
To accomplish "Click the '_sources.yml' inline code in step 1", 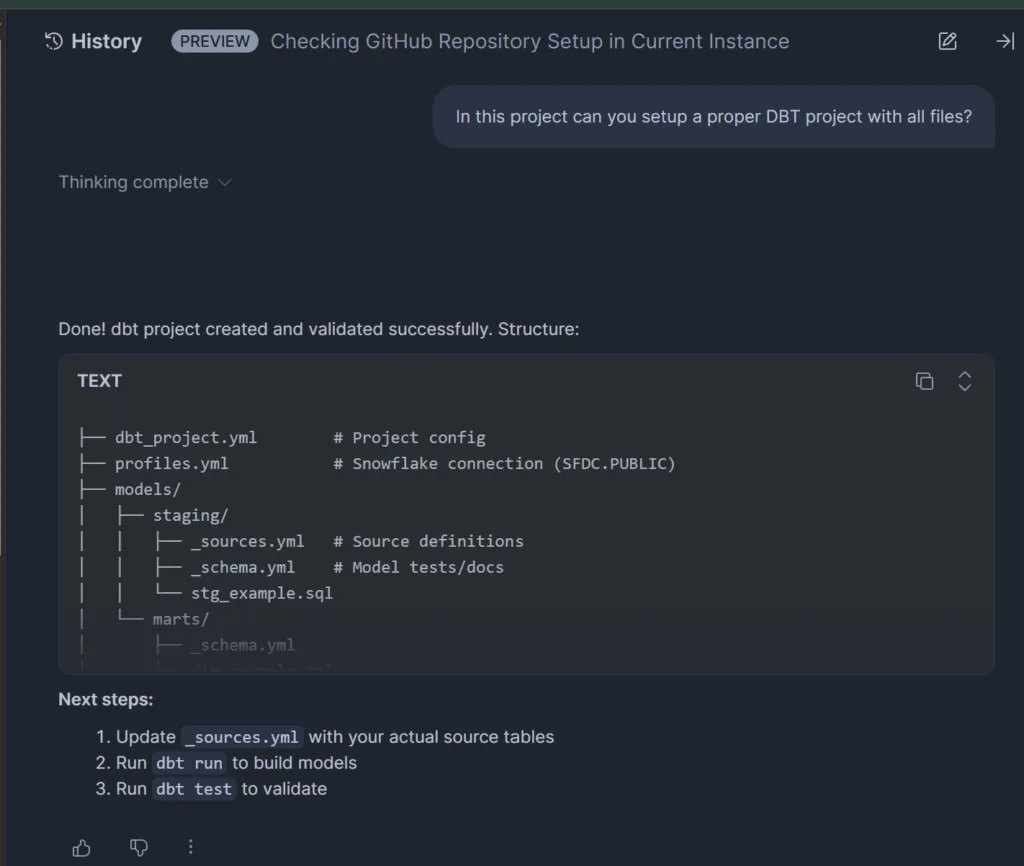I will [x=242, y=737].
